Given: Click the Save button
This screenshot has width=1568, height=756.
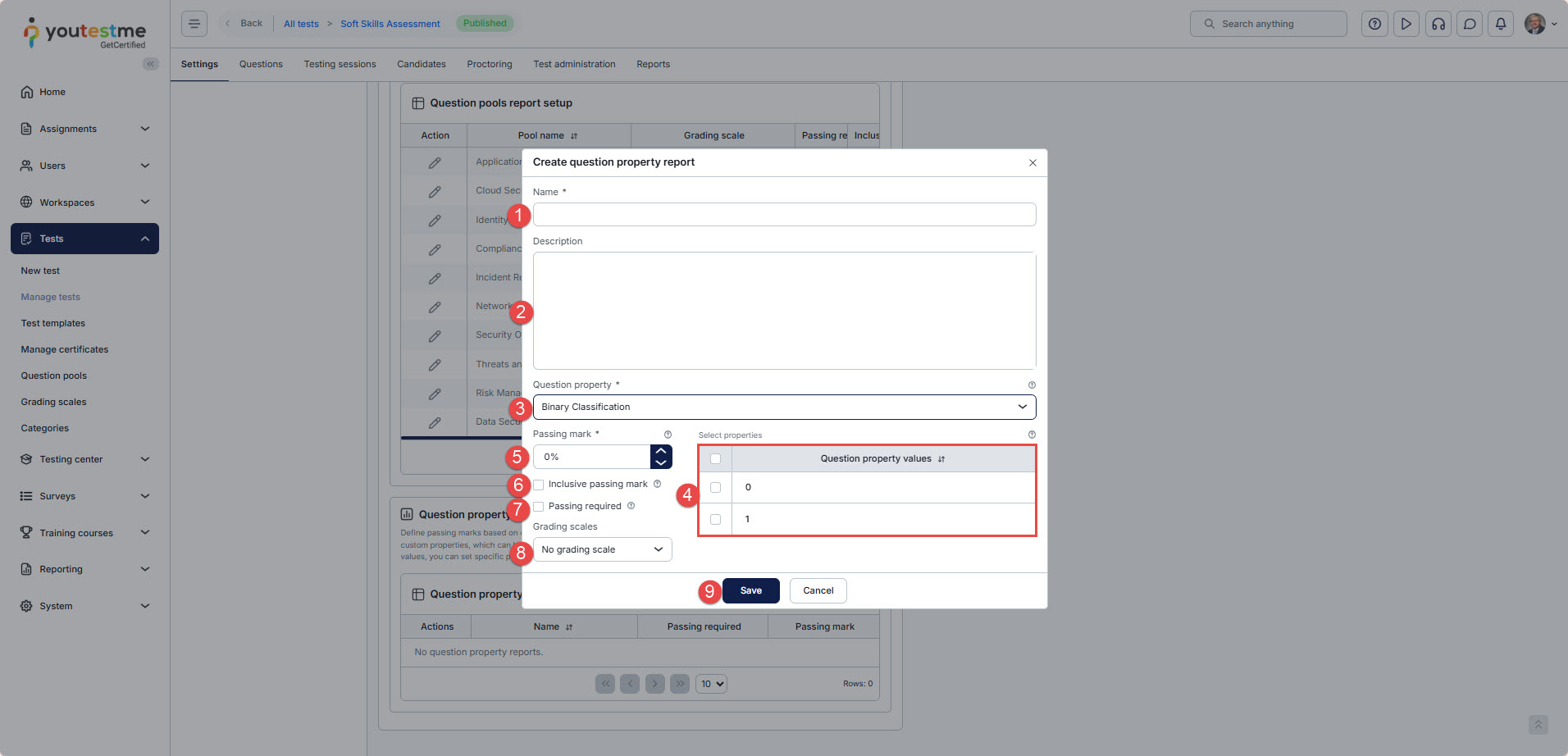Looking at the screenshot, I should 750,590.
